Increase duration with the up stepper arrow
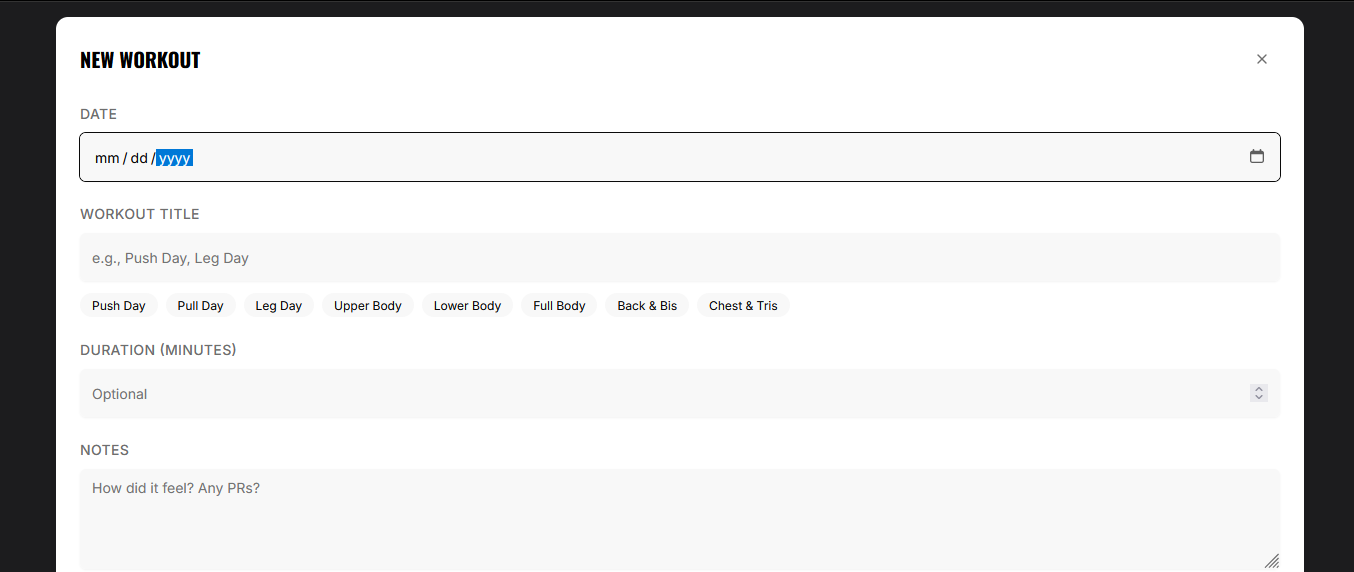The width and height of the screenshot is (1354, 572). click(1259, 389)
